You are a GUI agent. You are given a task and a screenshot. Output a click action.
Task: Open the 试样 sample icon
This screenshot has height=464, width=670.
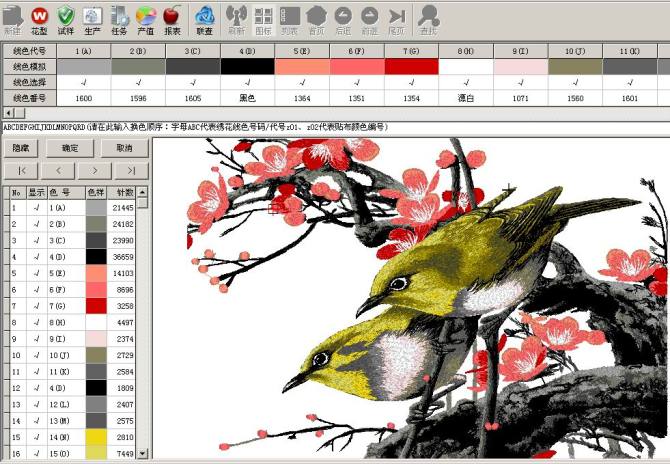point(65,18)
